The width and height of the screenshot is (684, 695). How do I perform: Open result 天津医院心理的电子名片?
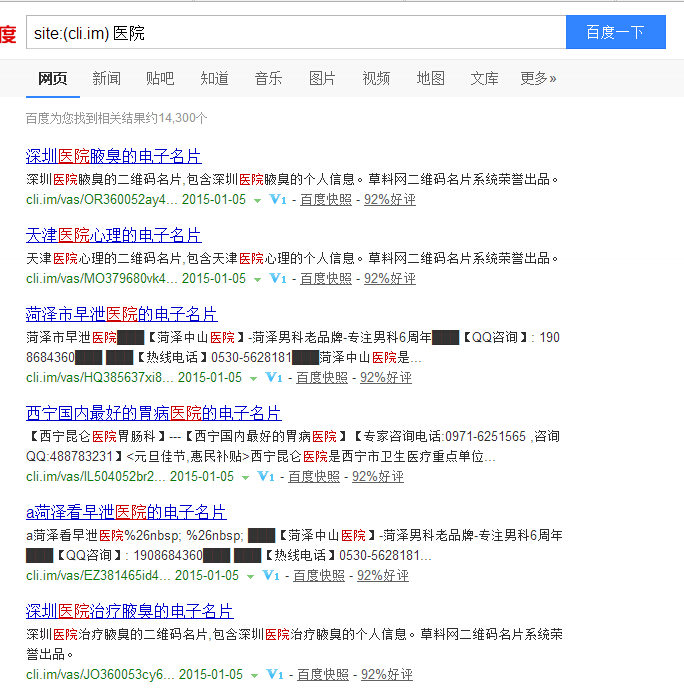113,235
